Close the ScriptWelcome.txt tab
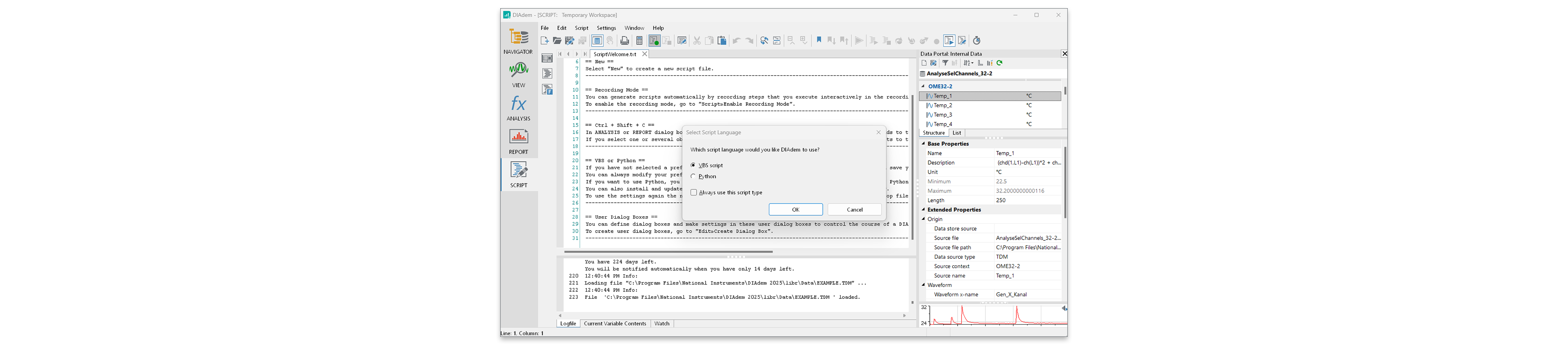This screenshot has width=1568, height=345. [645, 54]
